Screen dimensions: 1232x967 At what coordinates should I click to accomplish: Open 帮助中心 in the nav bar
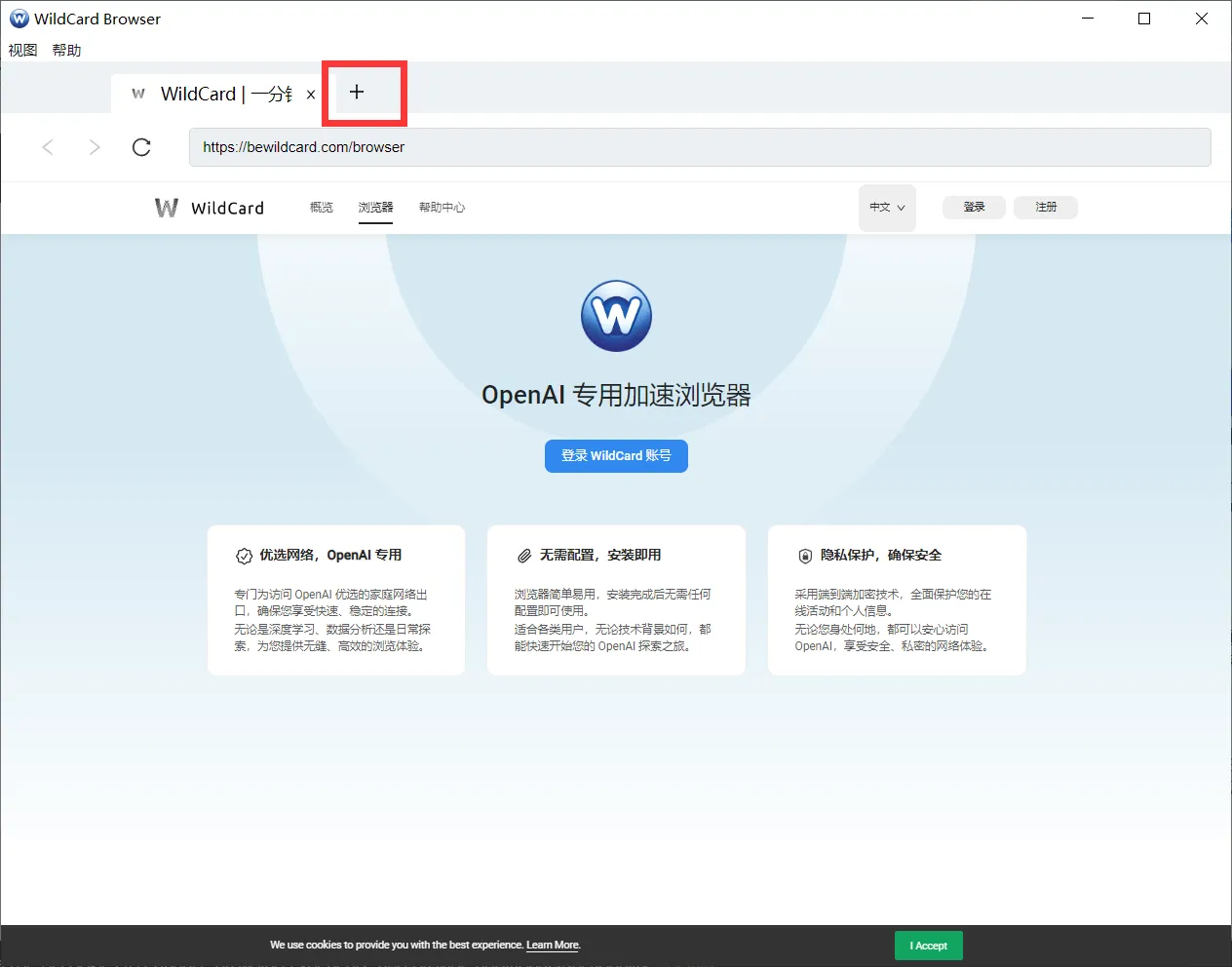442,208
